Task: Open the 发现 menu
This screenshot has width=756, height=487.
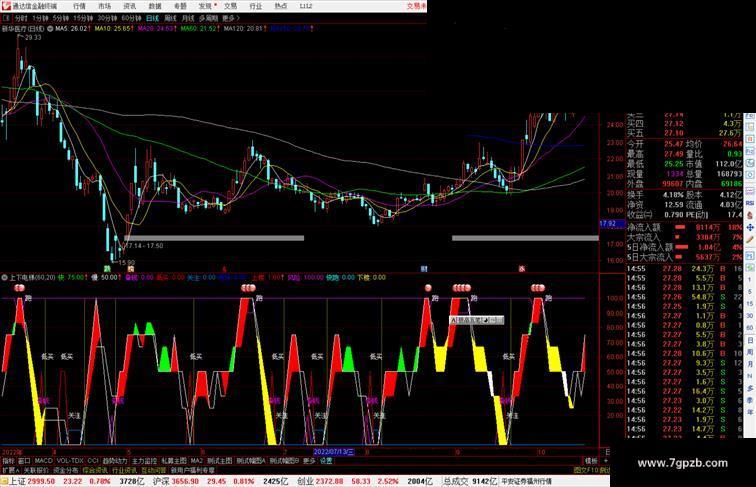Action: click(205, 6)
